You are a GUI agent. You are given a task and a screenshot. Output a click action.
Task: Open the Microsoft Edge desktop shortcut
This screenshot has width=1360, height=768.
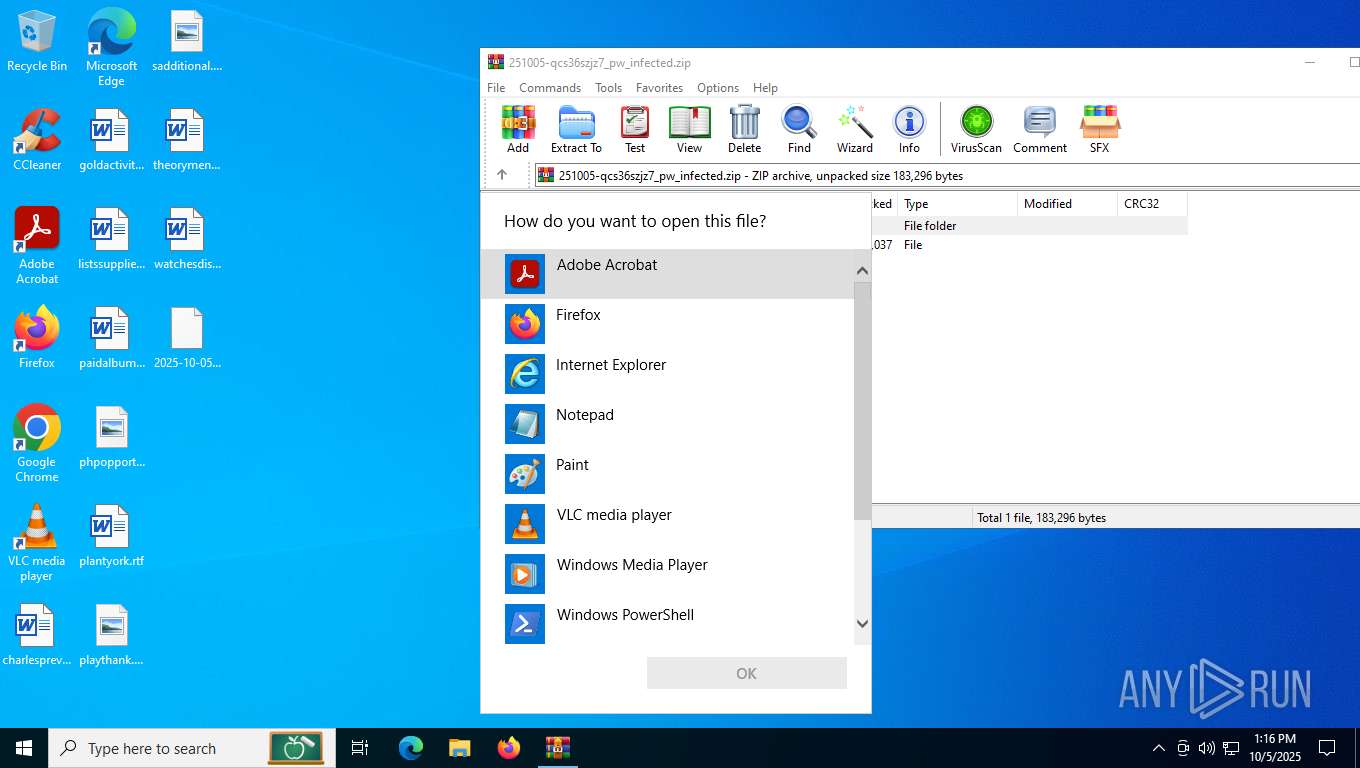(x=111, y=47)
